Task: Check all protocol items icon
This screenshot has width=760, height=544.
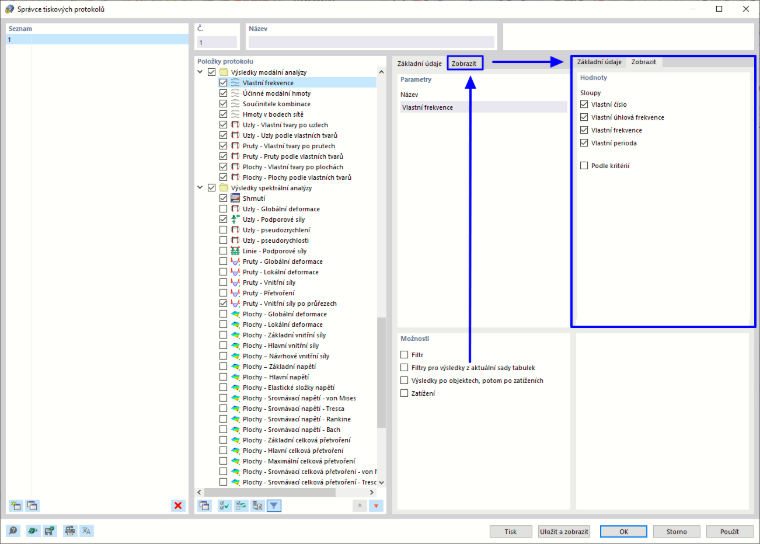Action: pos(224,506)
